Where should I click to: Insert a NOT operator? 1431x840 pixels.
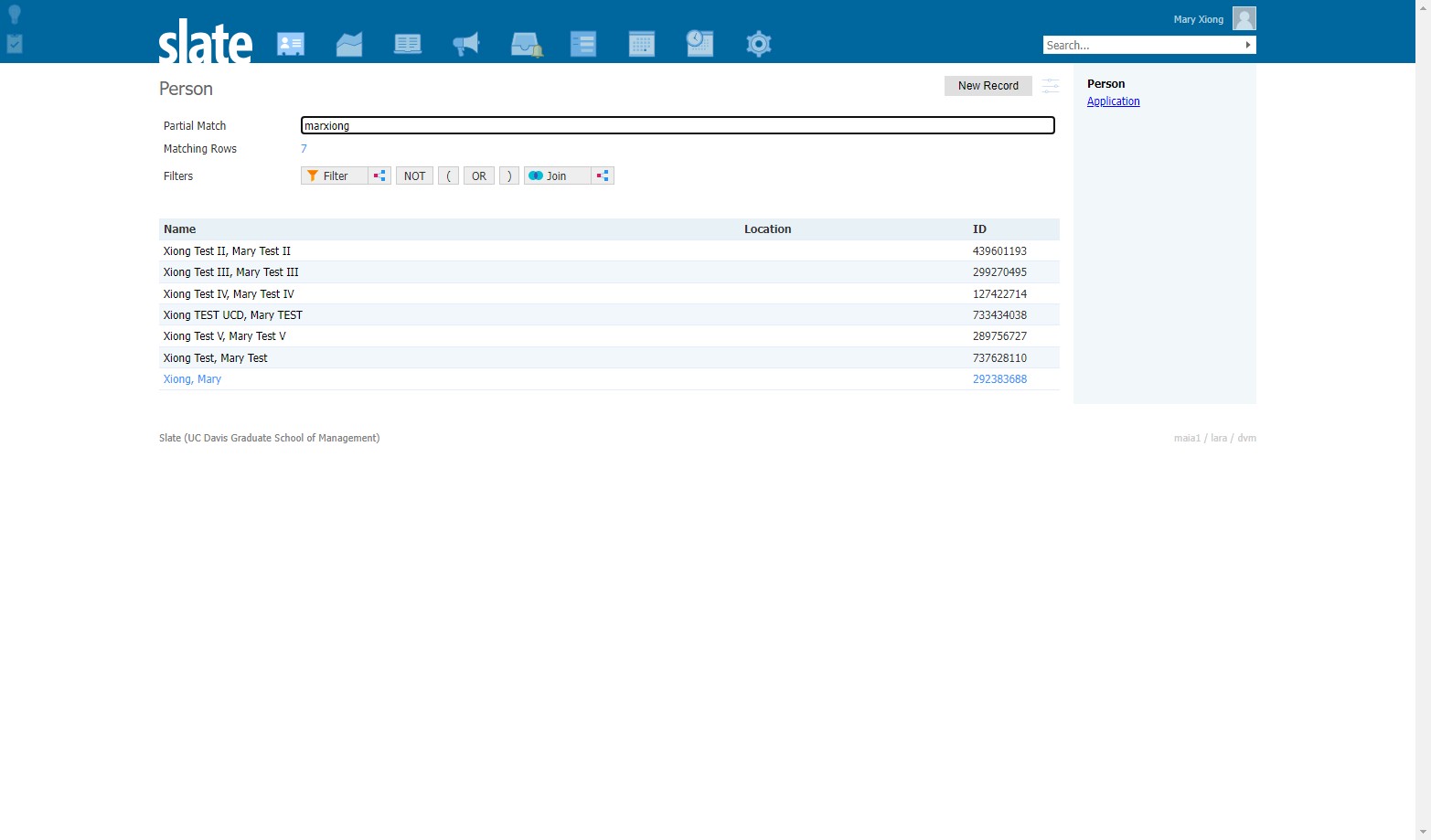tap(415, 175)
